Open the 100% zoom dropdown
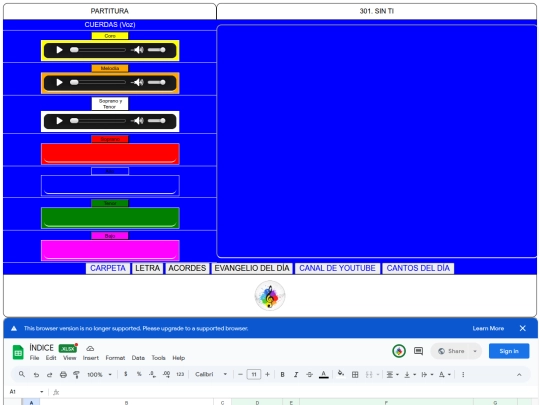Viewport: 540px width, 405px height. (100, 374)
